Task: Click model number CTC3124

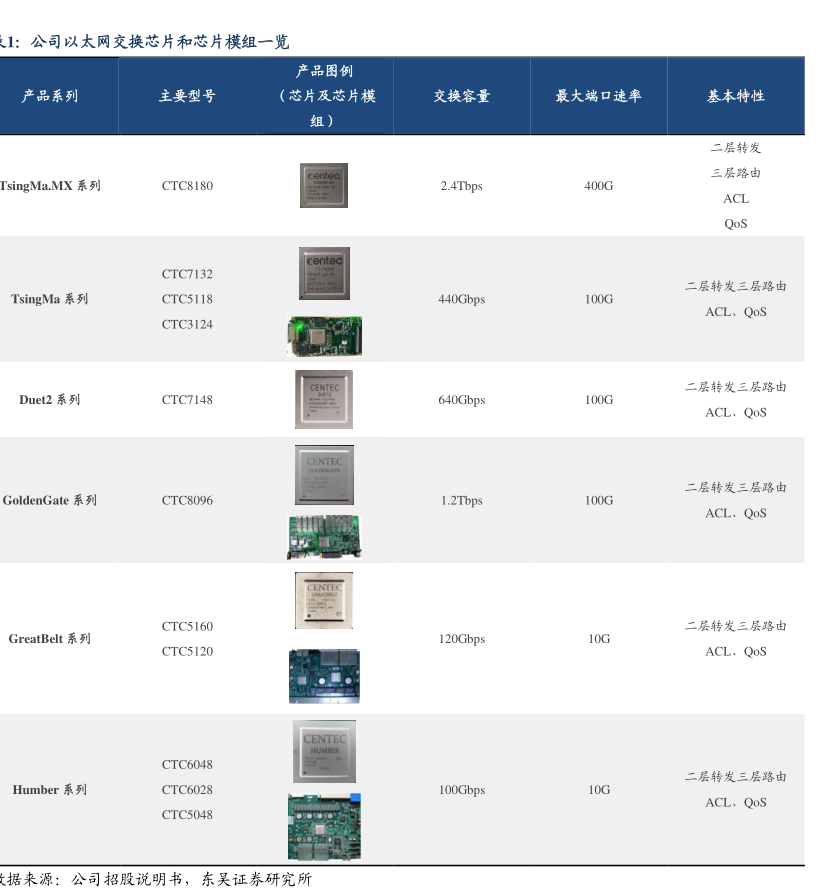Action: (x=187, y=324)
